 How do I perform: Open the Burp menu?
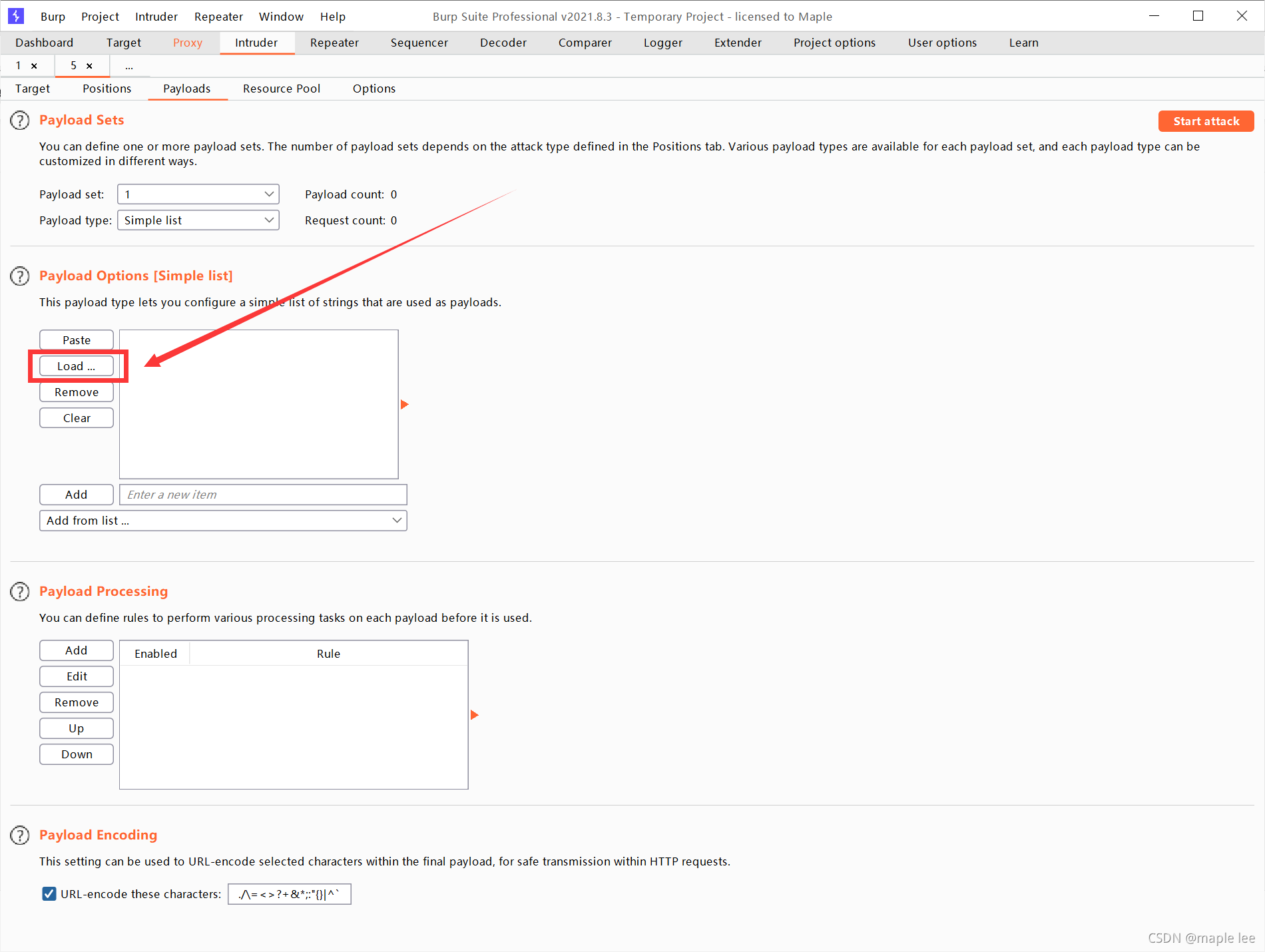[x=53, y=17]
